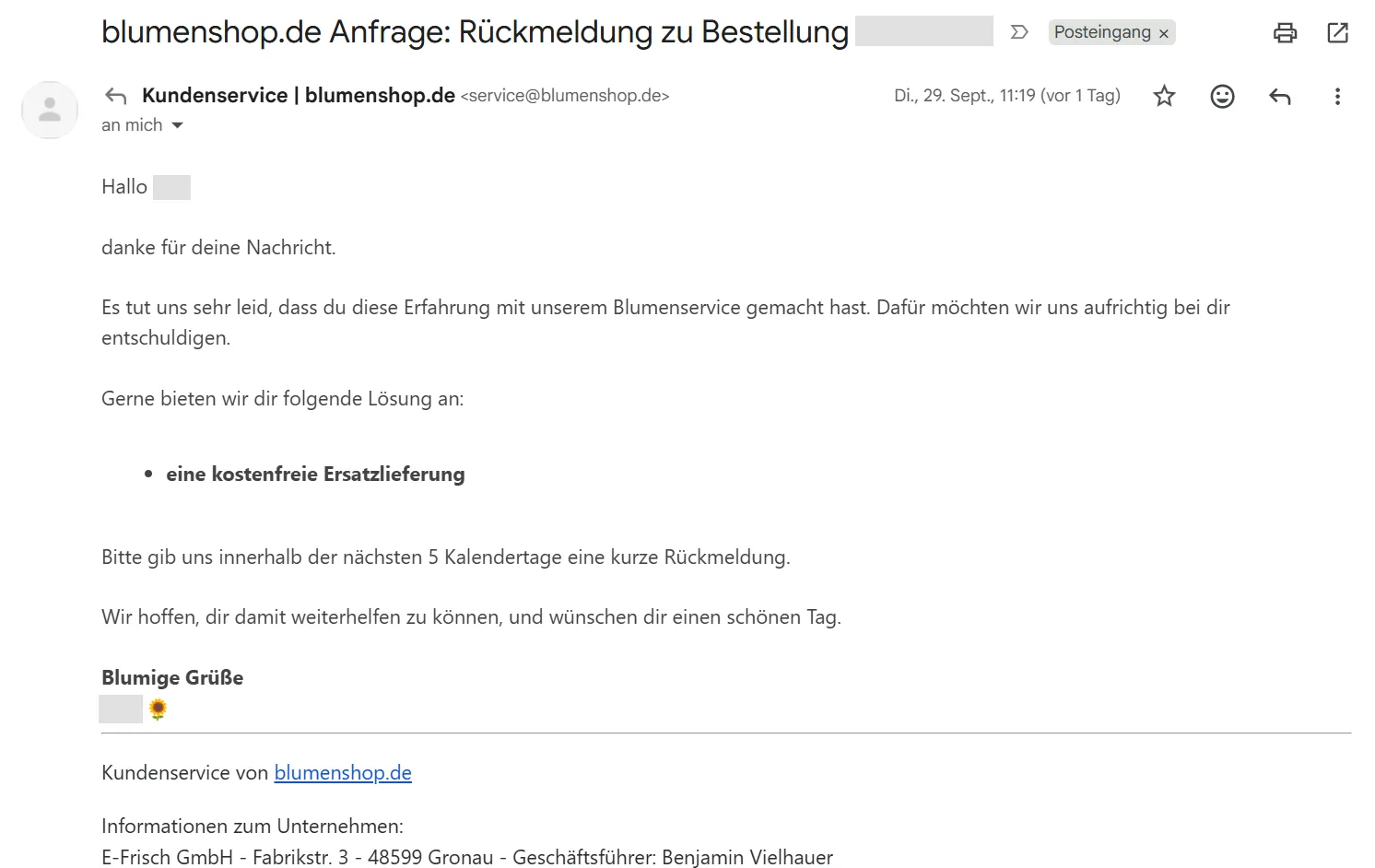
Task: Click 'Gerne bieten wir dir folgende Lösung an:'
Action: [283, 399]
